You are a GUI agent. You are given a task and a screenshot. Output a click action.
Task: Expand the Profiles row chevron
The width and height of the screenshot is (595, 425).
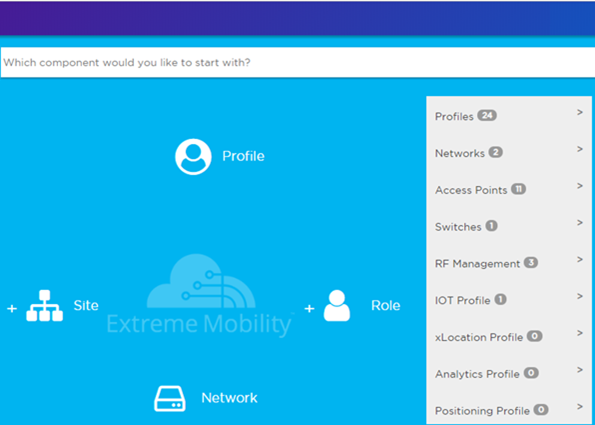[580, 112]
